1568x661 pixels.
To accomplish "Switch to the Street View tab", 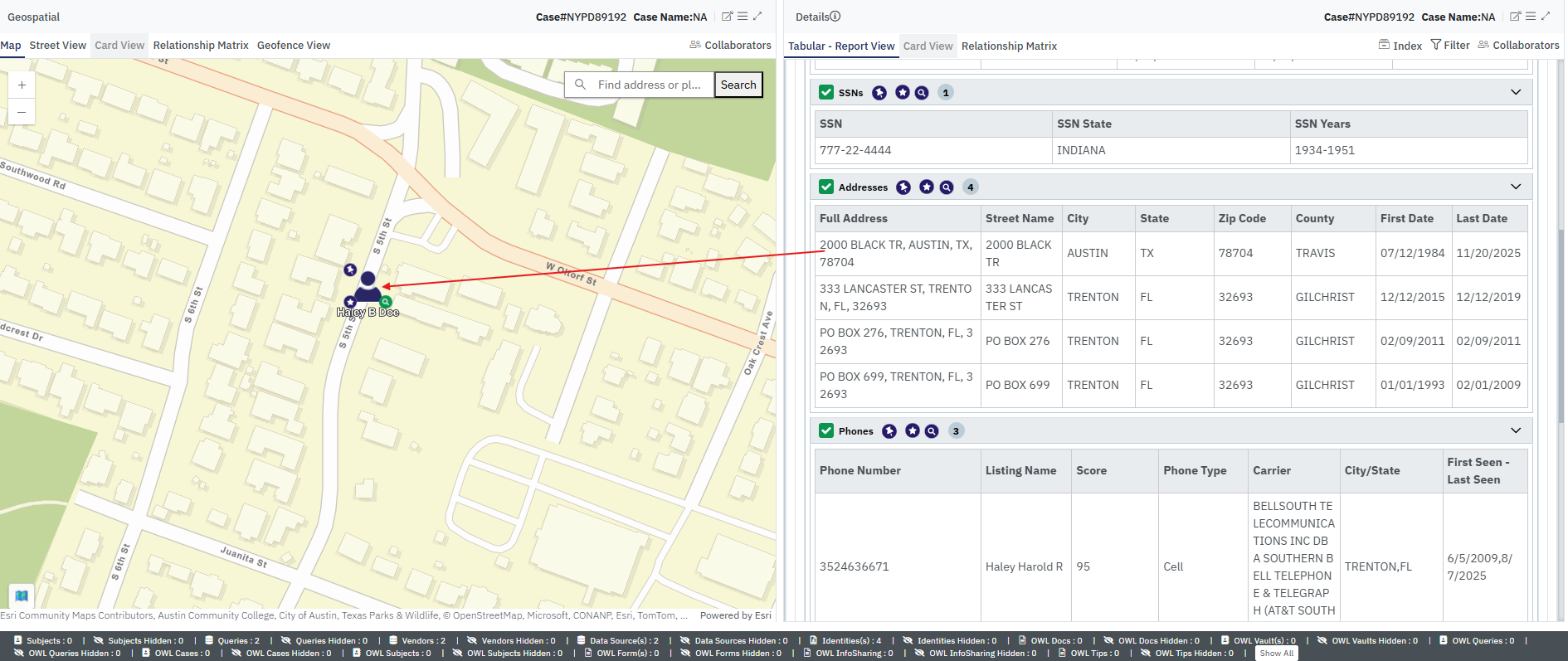I will pos(58,46).
